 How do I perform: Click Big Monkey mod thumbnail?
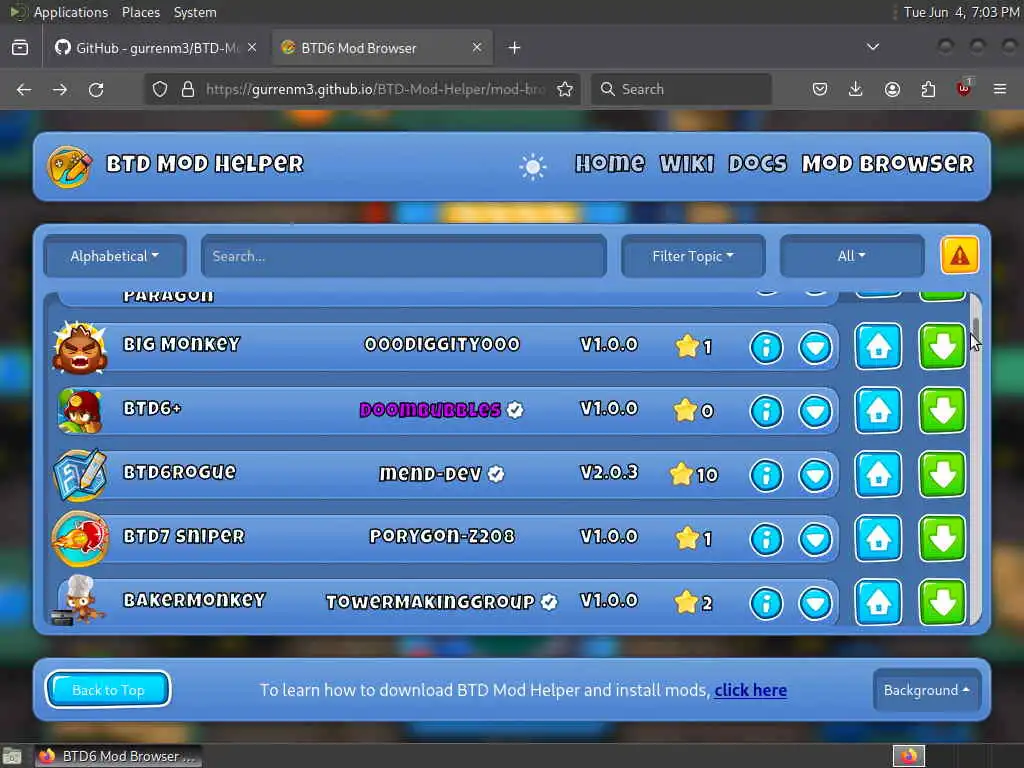[x=80, y=347]
